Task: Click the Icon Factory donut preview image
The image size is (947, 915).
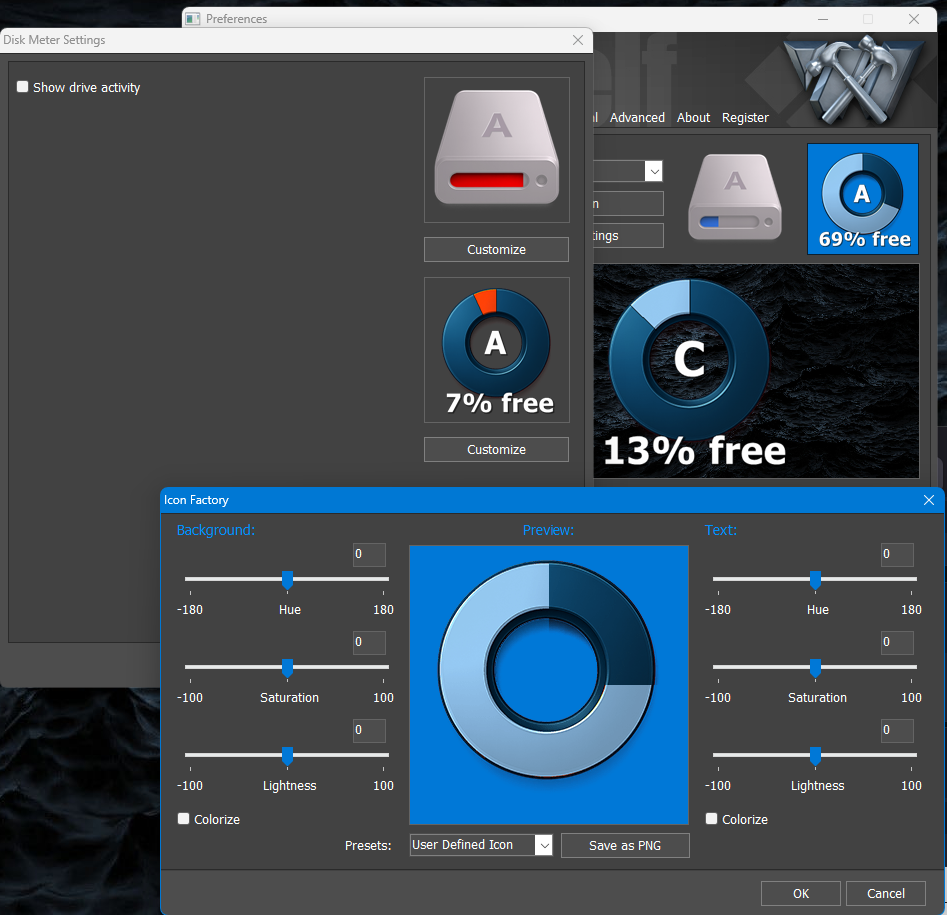Action: coord(548,684)
